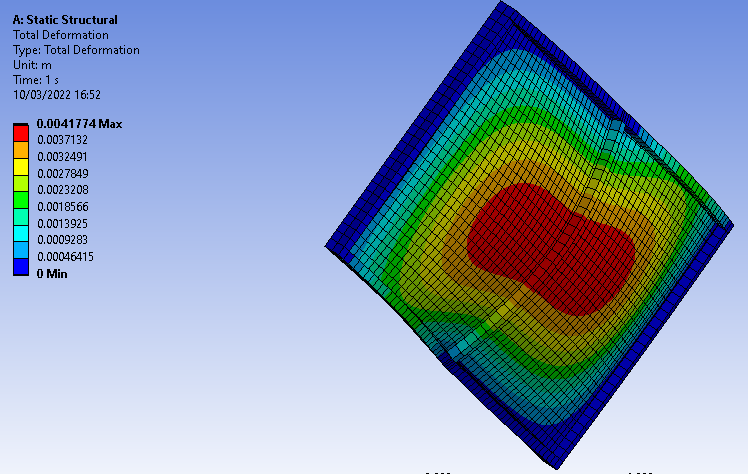Click the 0 Min legend label
The height and width of the screenshot is (474, 748).
tap(52, 274)
